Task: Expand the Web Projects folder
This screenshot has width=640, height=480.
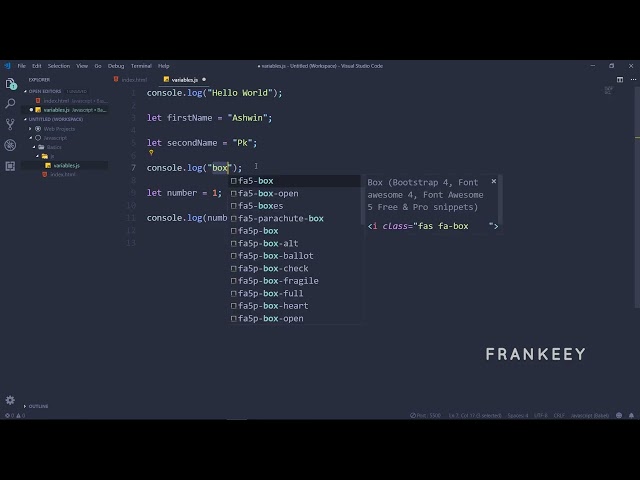Action: click(30, 129)
